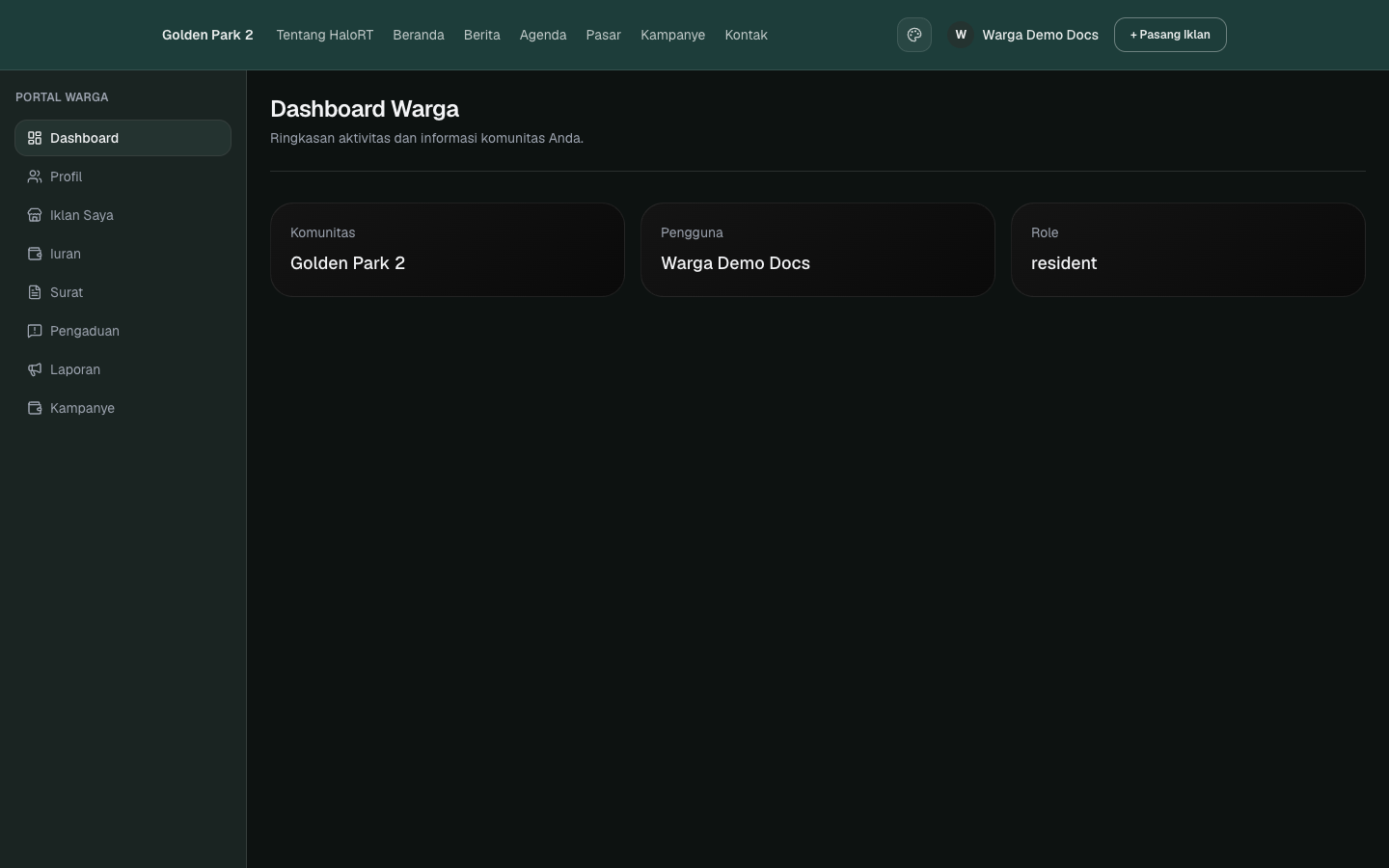The image size is (1389, 868).
Task: Click the sidebar Kampanye wallet icon
Action: point(35,408)
